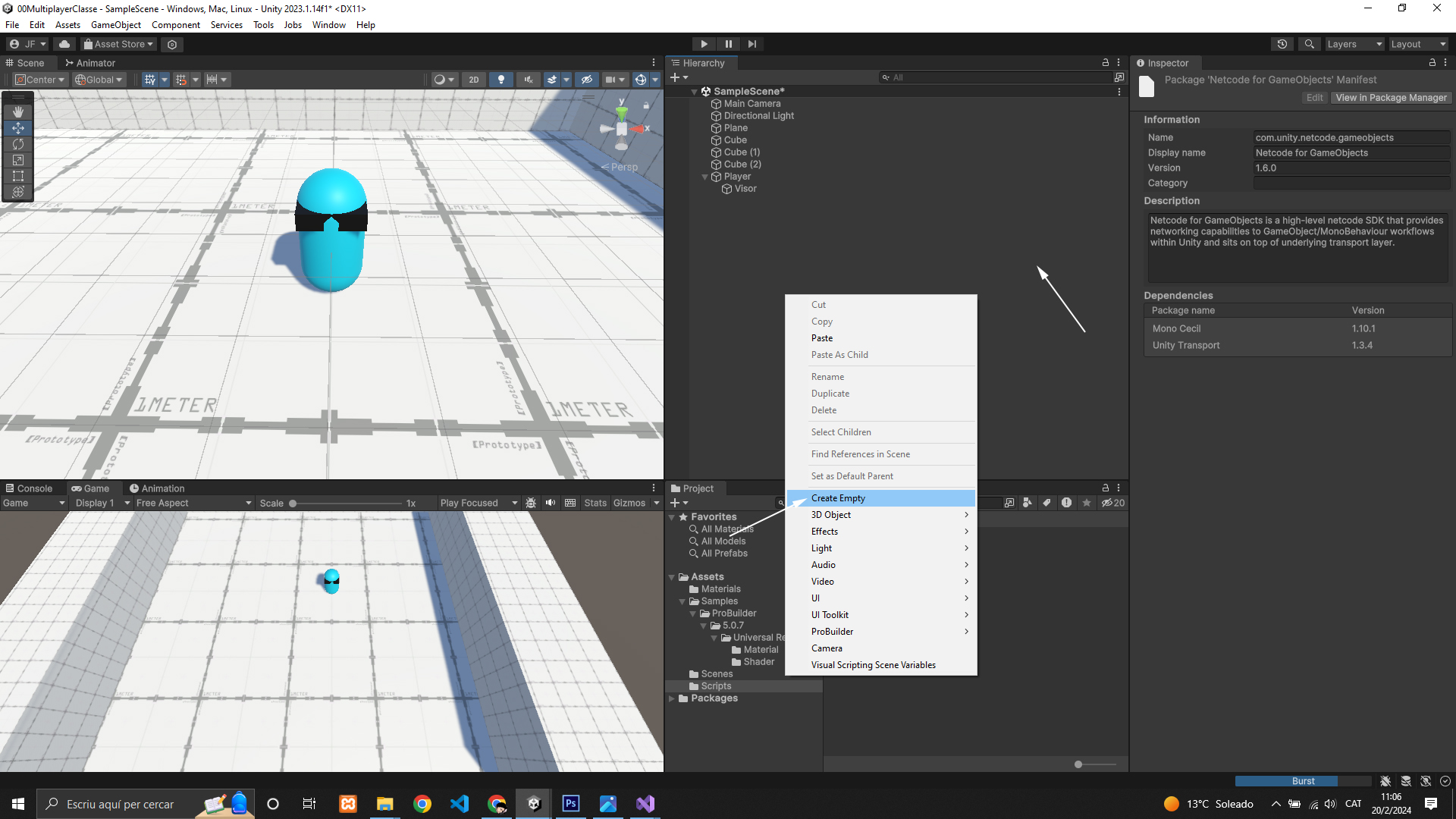Click View in Package Manager button

coord(1391,98)
